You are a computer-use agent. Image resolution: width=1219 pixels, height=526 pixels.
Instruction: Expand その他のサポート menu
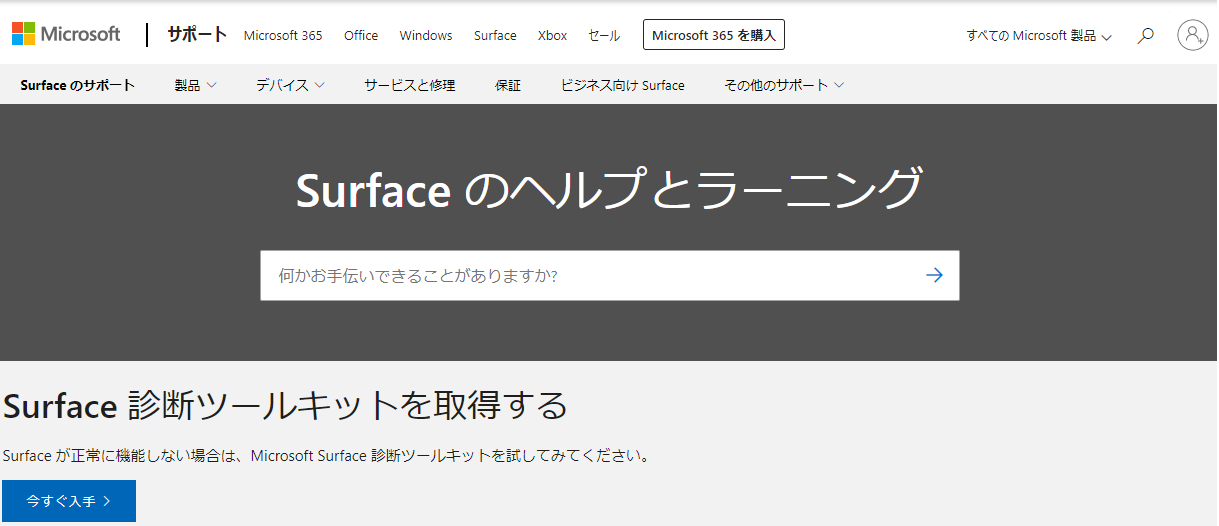784,85
